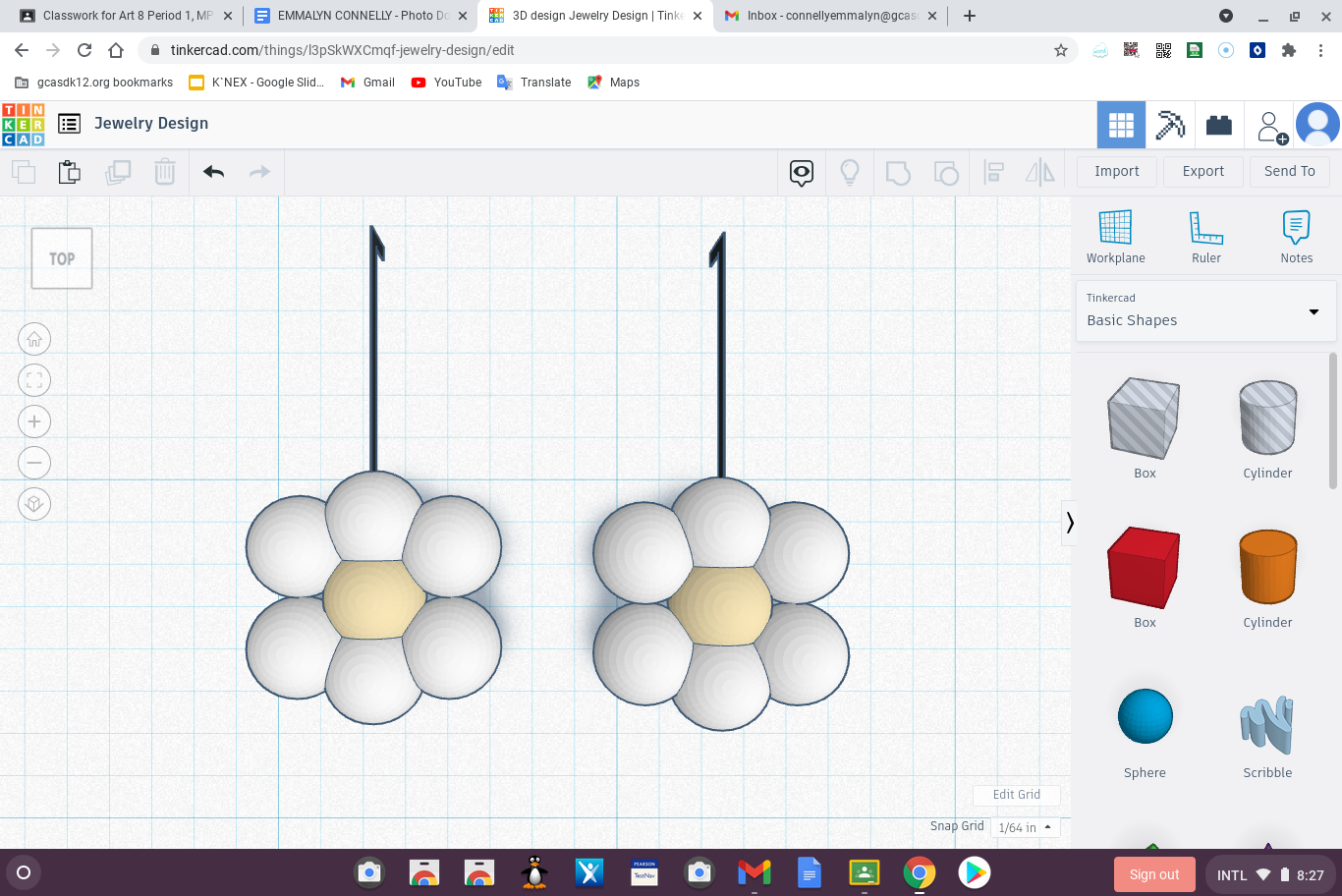The width and height of the screenshot is (1342, 896).
Task: Switch to the Inbox Gmail tab
Action: click(x=830, y=16)
